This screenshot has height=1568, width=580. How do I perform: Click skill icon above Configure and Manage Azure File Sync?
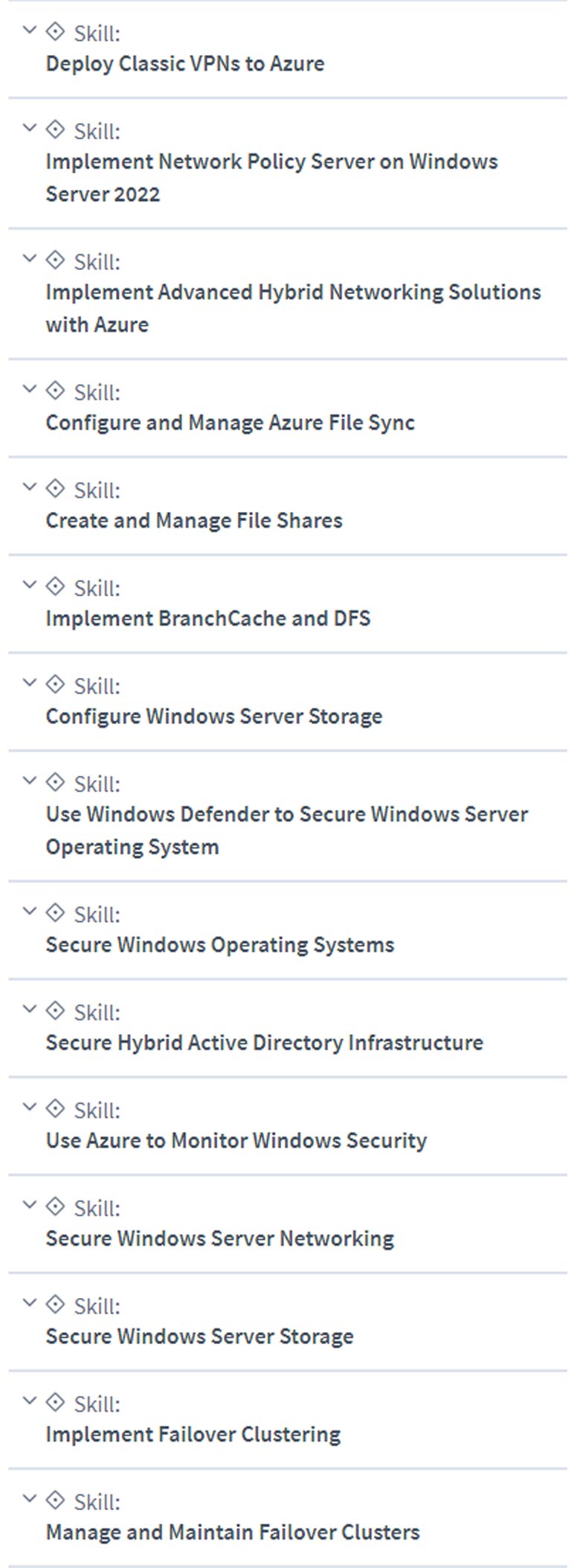coord(55,391)
